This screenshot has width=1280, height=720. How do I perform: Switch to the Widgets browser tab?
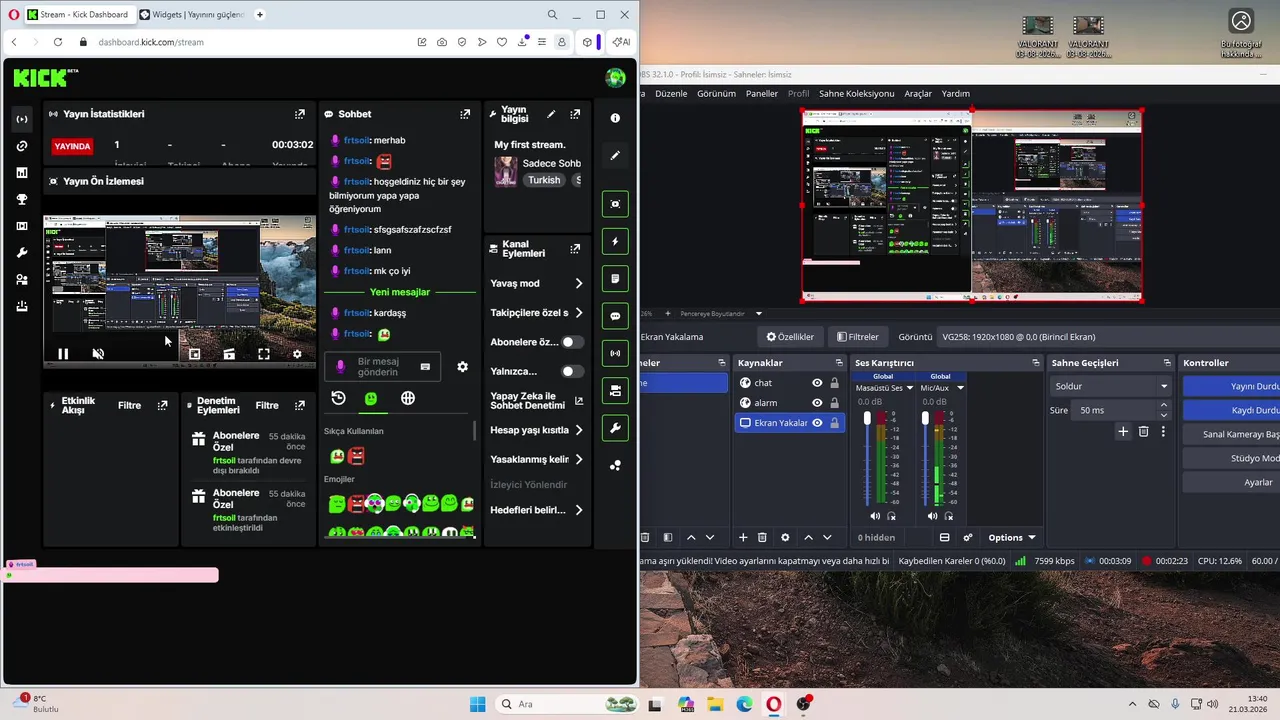192,15
